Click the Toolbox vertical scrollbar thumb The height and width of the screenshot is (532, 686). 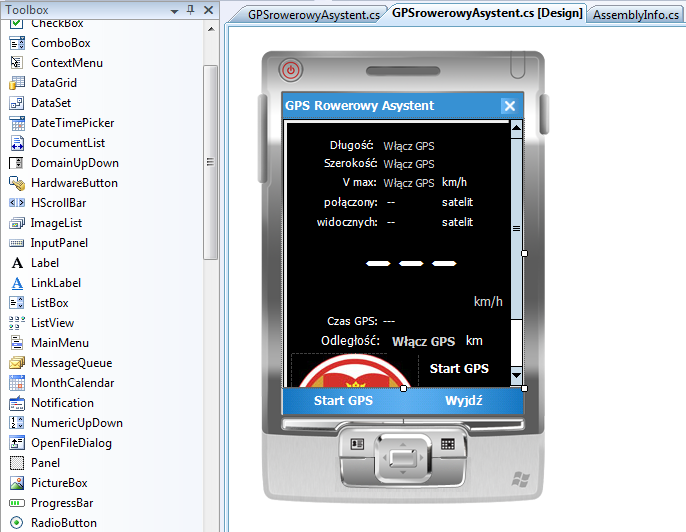[210, 162]
